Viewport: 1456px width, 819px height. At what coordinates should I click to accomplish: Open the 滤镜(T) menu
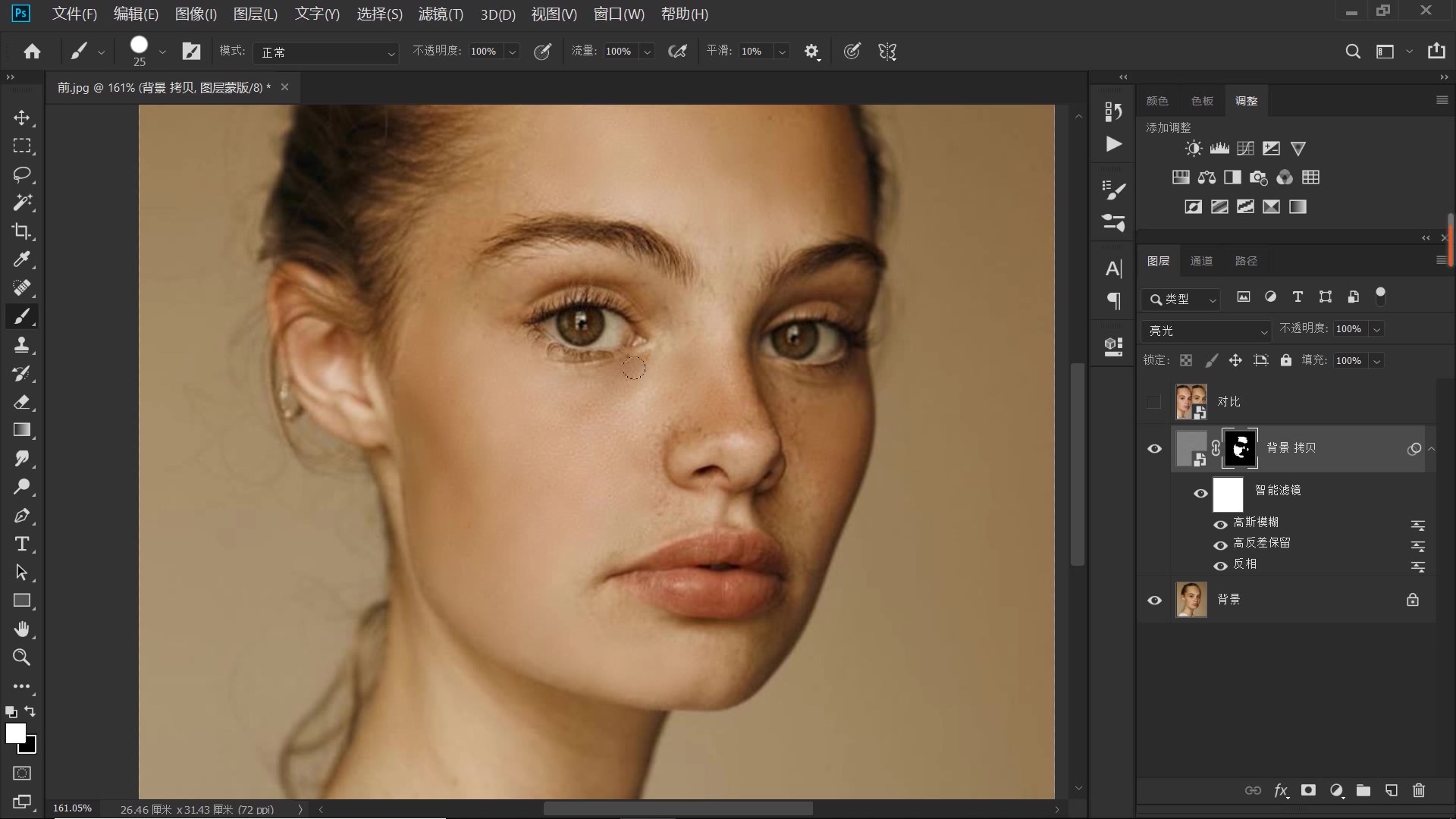pyautogui.click(x=441, y=14)
